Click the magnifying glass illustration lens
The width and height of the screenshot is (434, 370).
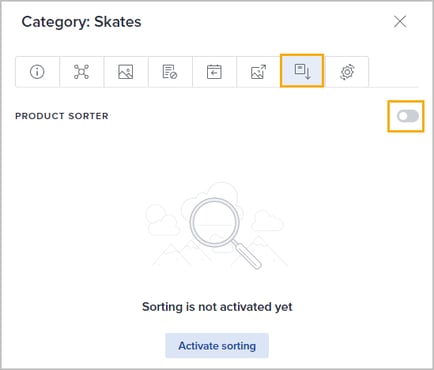[214, 222]
